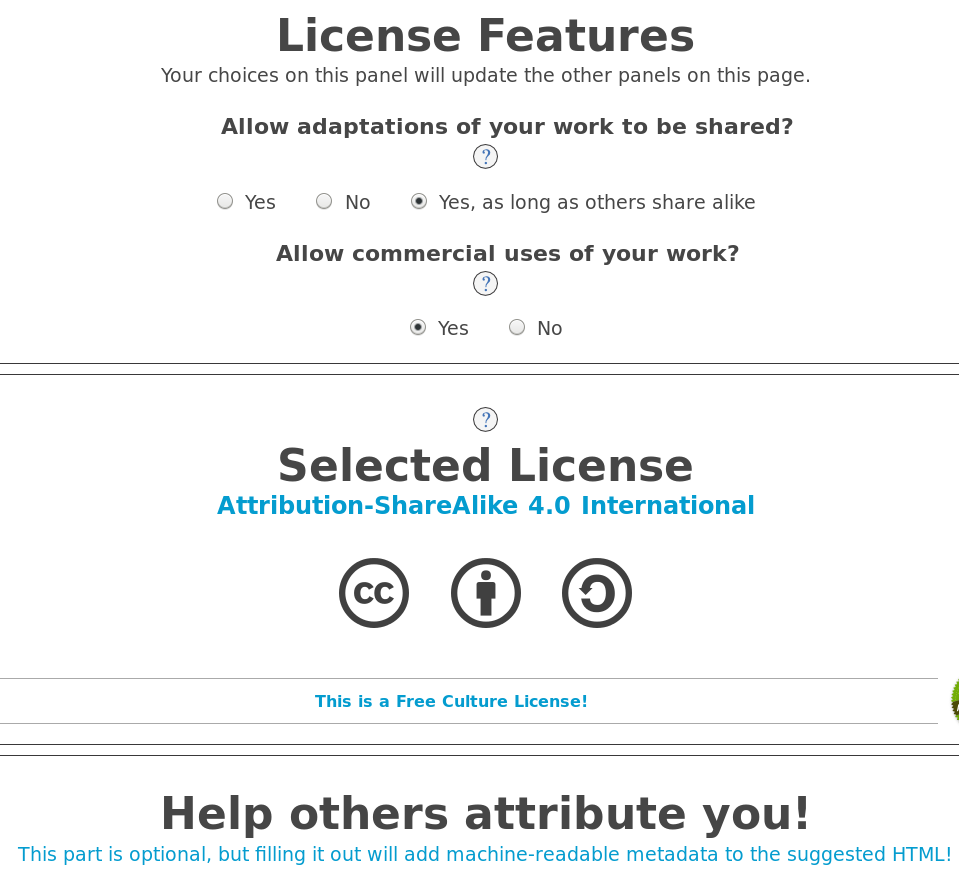The width and height of the screenshot is (959, 874).
Task: Open help icon for commercial uses question
Action: click(x=485, y=283)
